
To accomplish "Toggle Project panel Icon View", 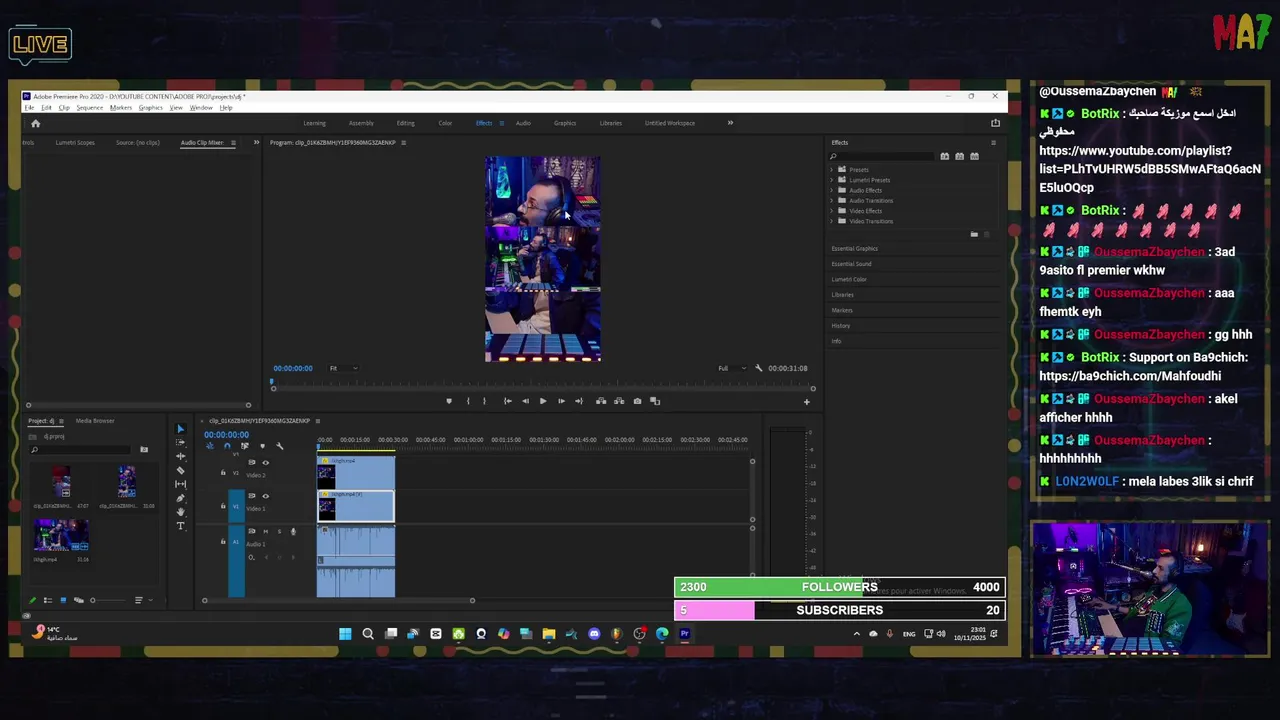I will tap(63, 600).
